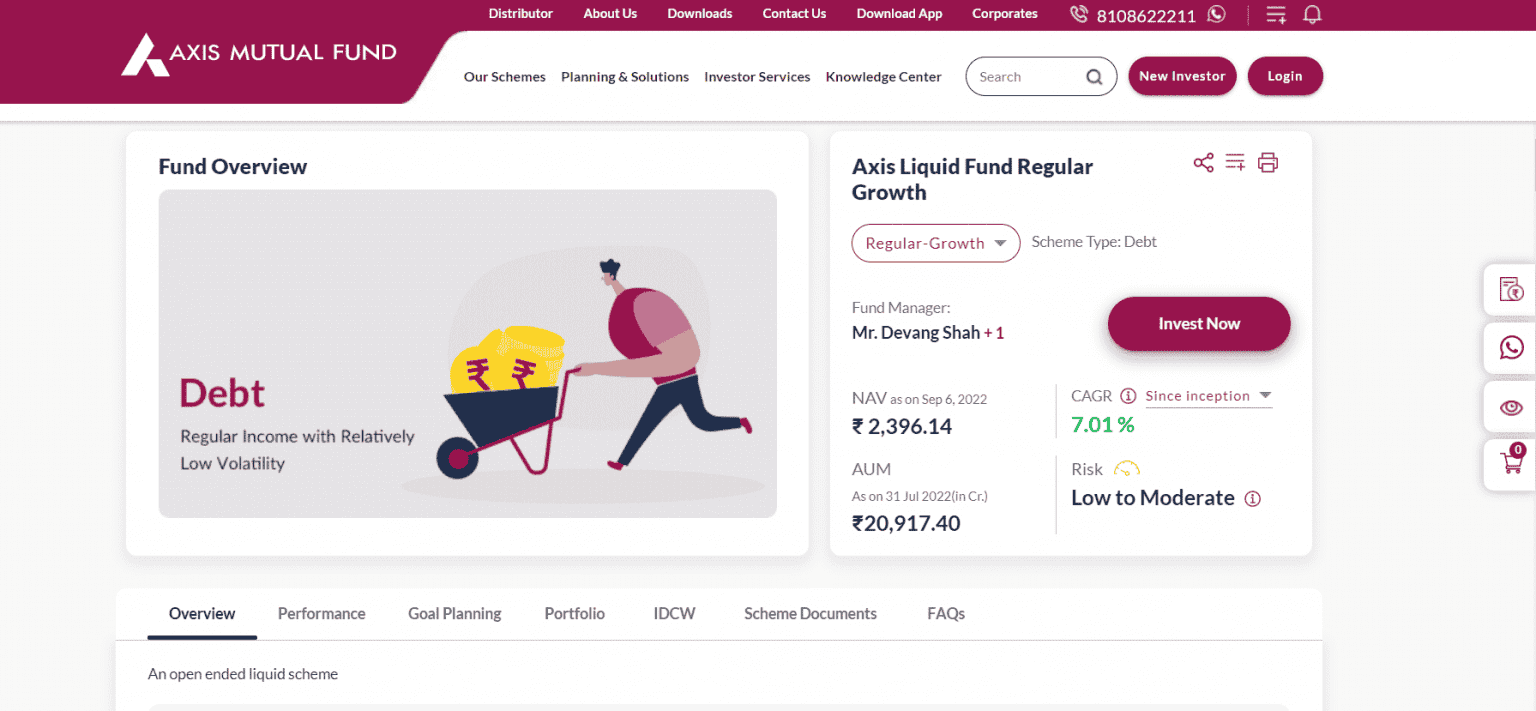Screen dimensions: 1536x711
Task: Click the info icon beside Low to Moderate
Action: [x=1253, y=498]
